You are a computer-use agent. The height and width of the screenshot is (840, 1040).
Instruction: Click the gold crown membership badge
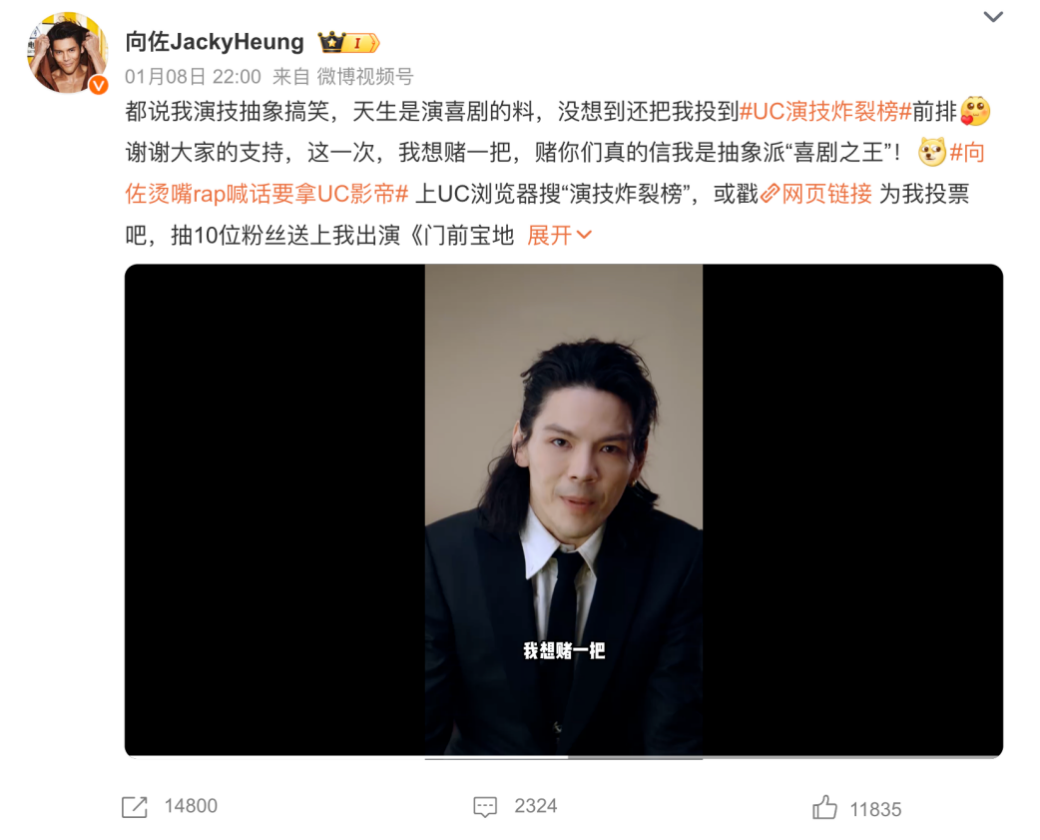348,42
